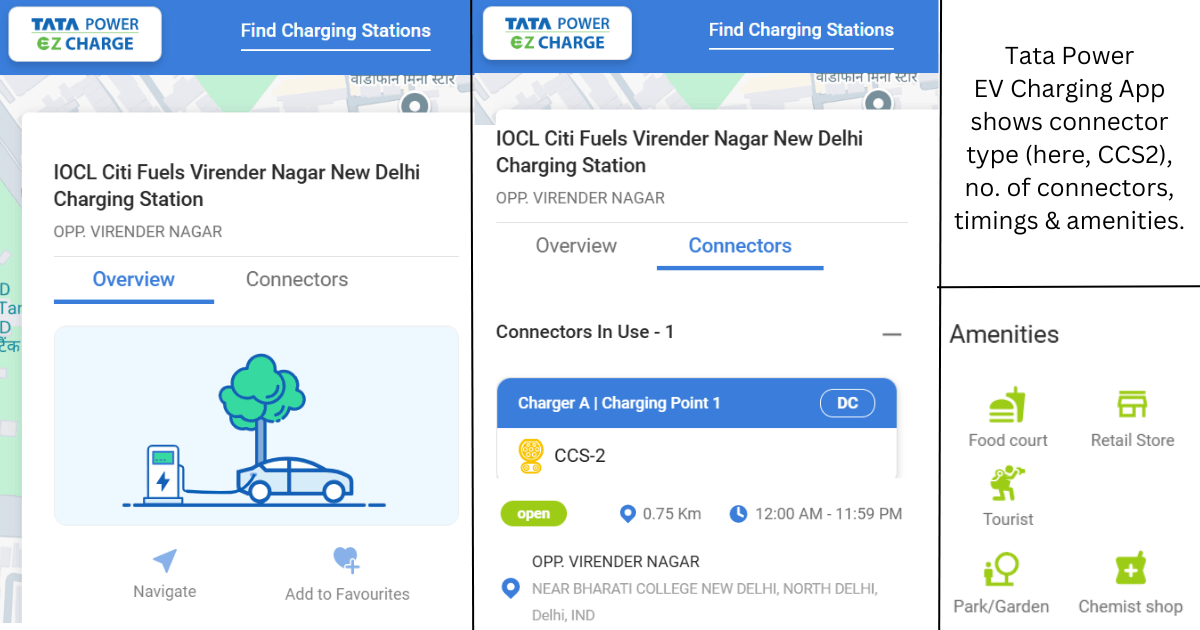
Task: Click the clock icon beside opening hours
Action: click(x=738, y=514)
